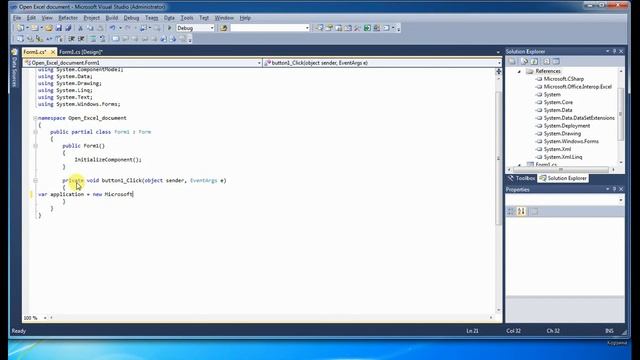The height and width of the screenshot is (360, 640).
Task: Open the Find combo box dropdown
Action: click(307, 28)
